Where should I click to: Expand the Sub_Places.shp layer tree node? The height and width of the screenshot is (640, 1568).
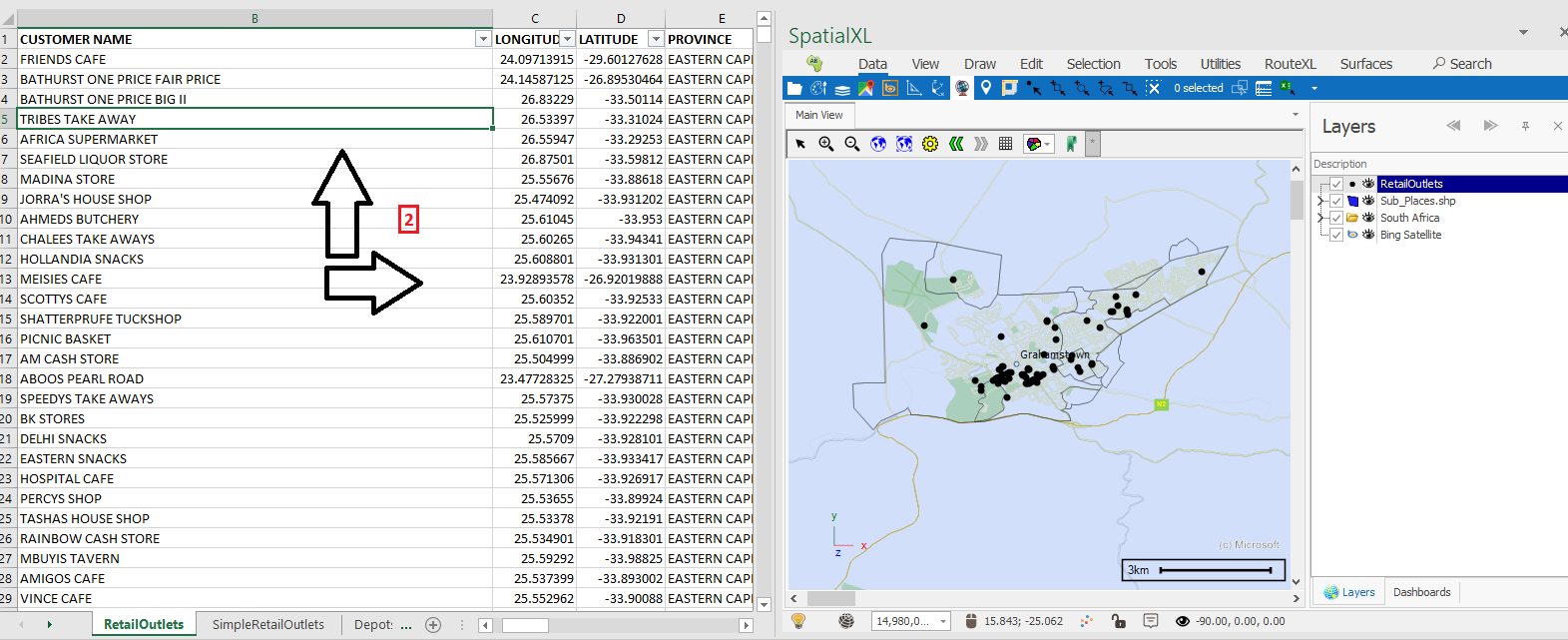click(1320, 201)
